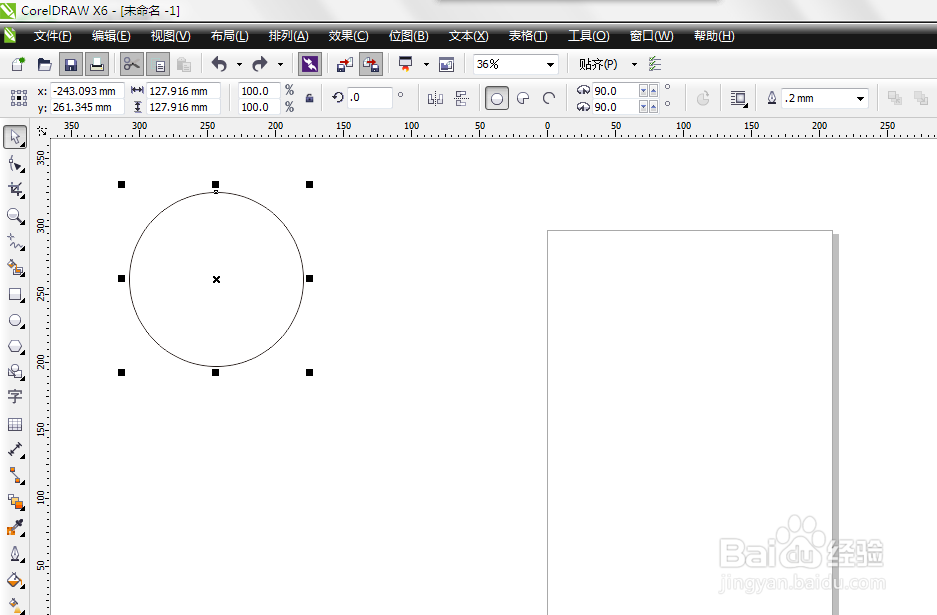Select the Pick tool in the toolbox
937x615 pixels.
pos(15,137)
